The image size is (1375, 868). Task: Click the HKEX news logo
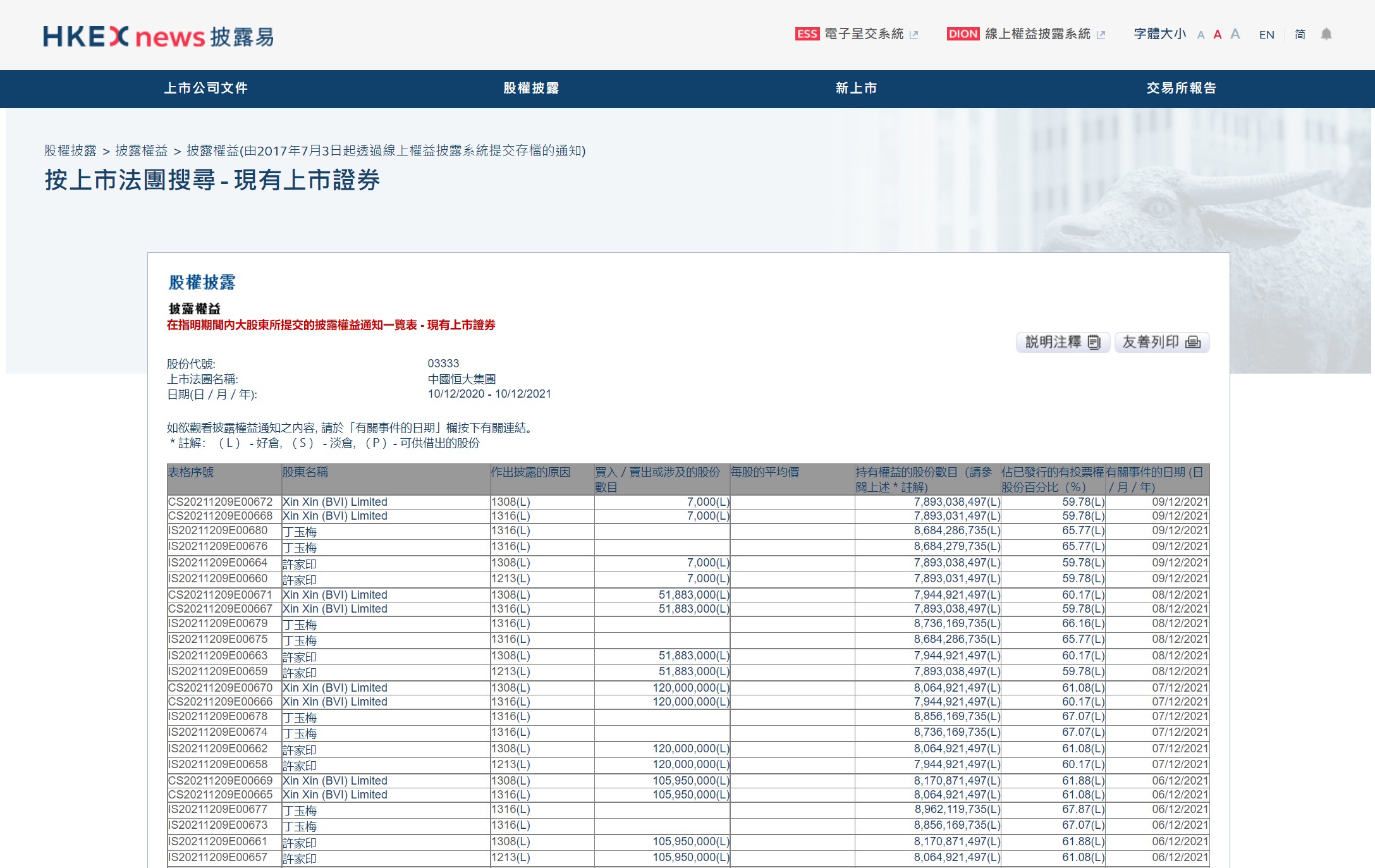pos(158,36)
